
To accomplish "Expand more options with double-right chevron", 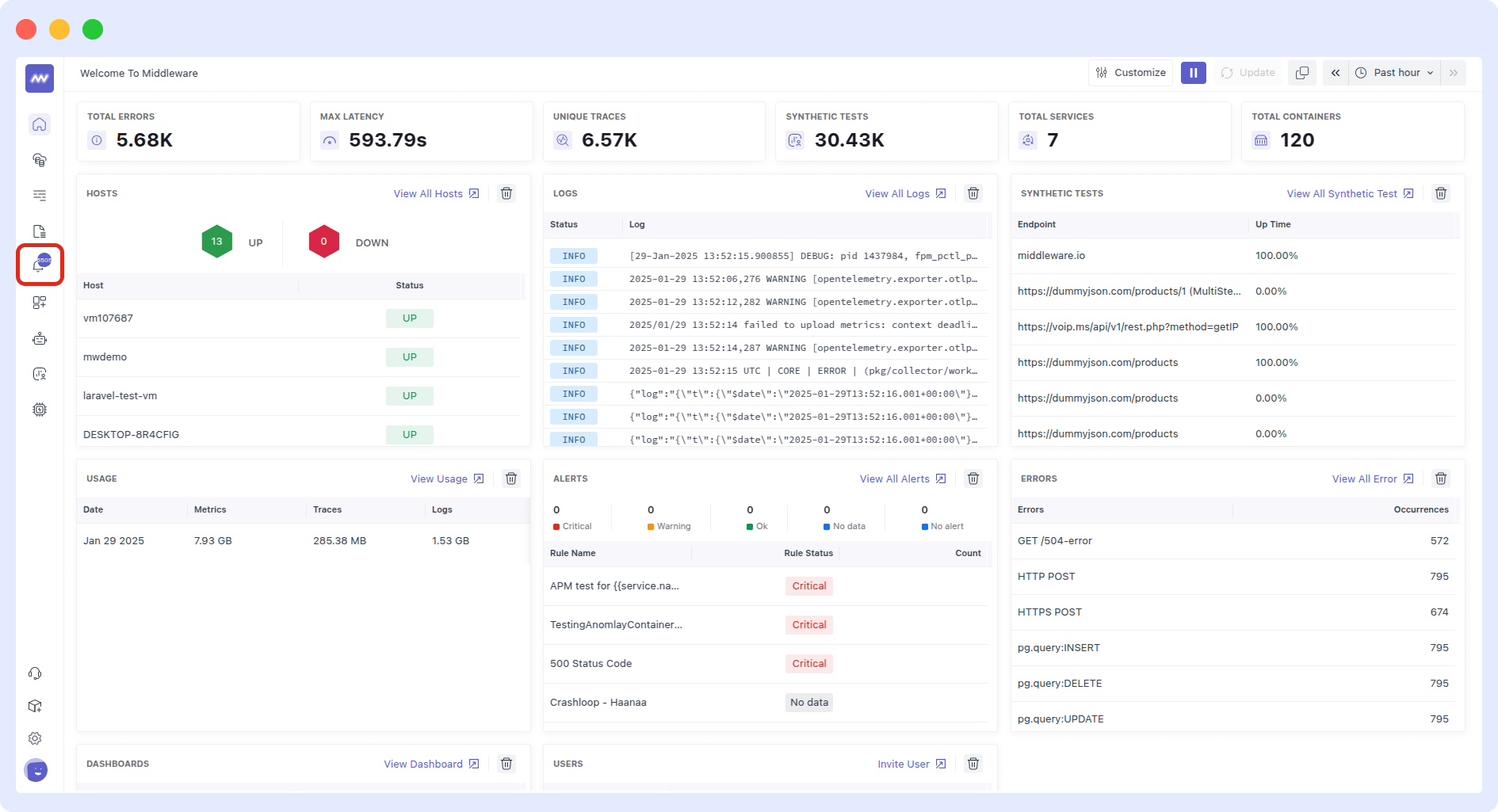I will [1454, 72].
